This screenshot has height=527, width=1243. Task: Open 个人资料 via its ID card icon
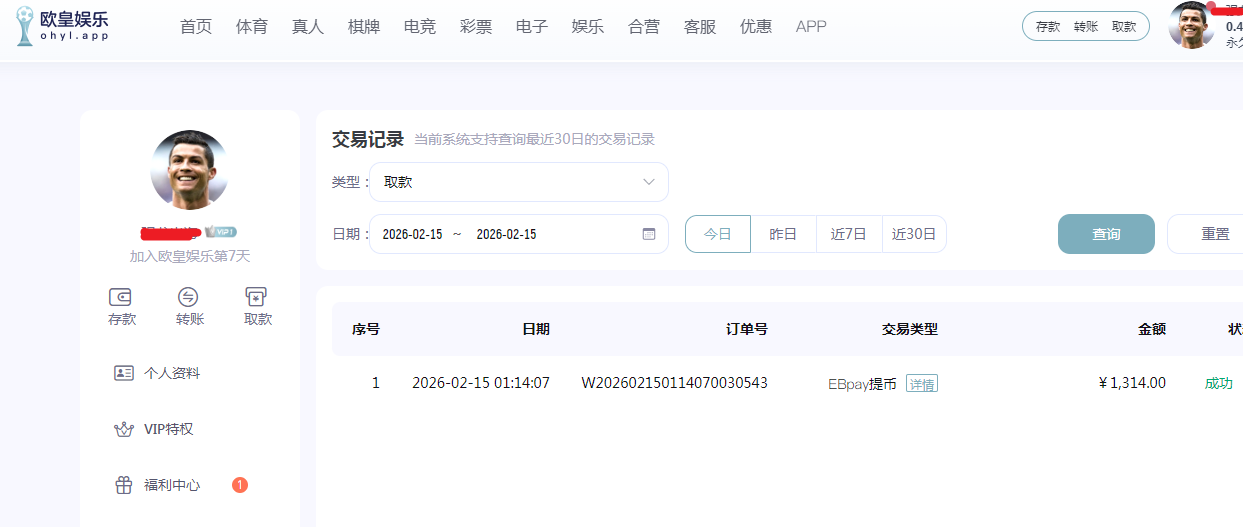point(124,373)
